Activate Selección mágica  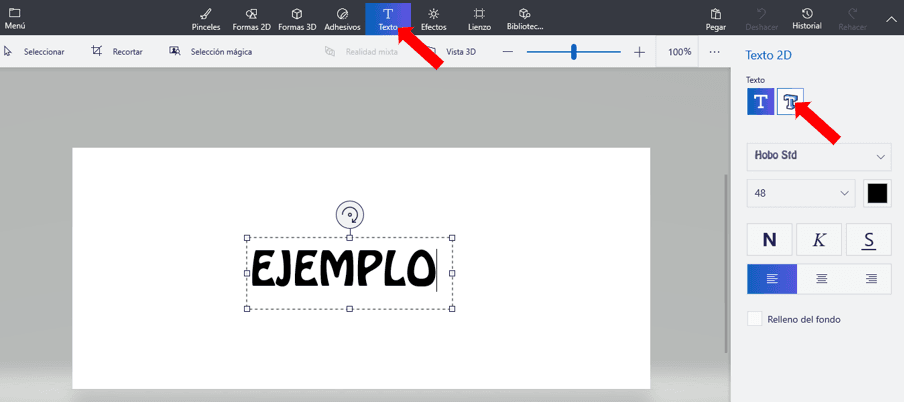[210, 52]
